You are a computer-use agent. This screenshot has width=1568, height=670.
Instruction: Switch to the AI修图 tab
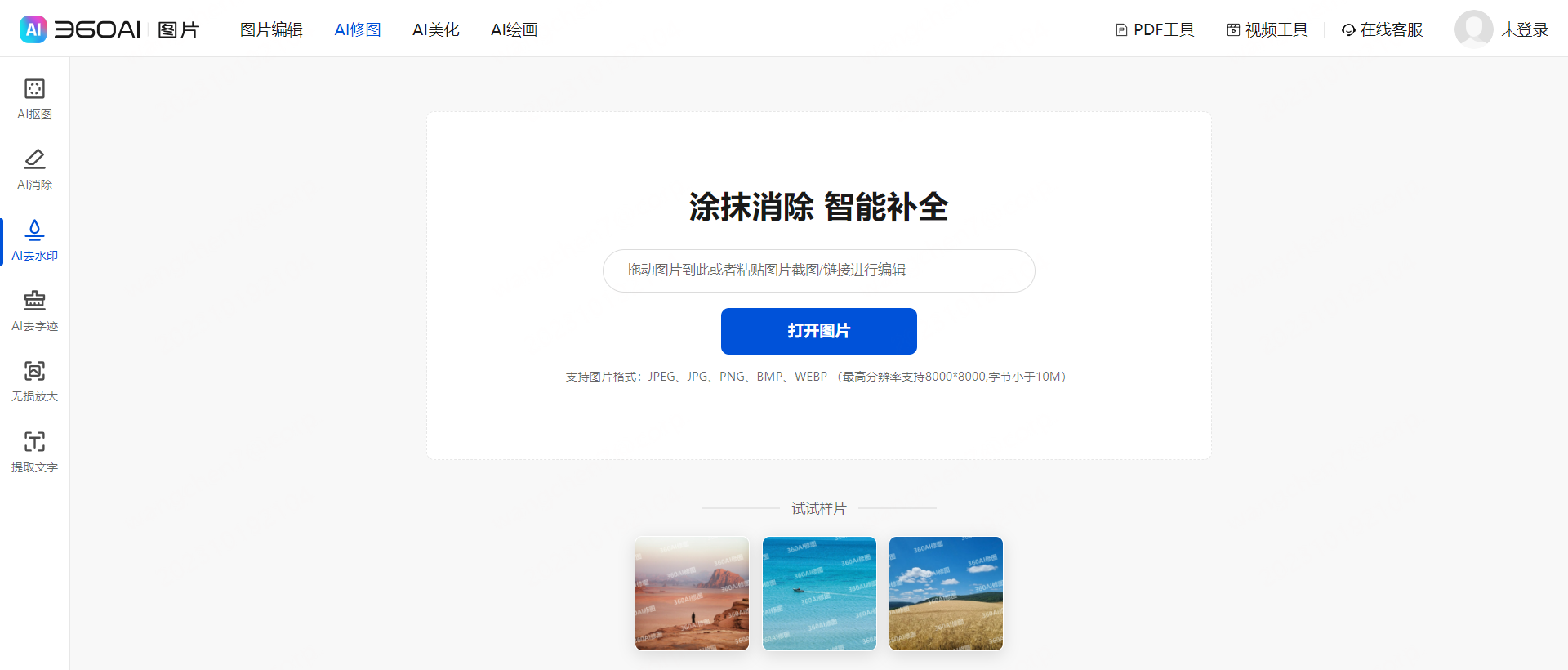[358, 29]
